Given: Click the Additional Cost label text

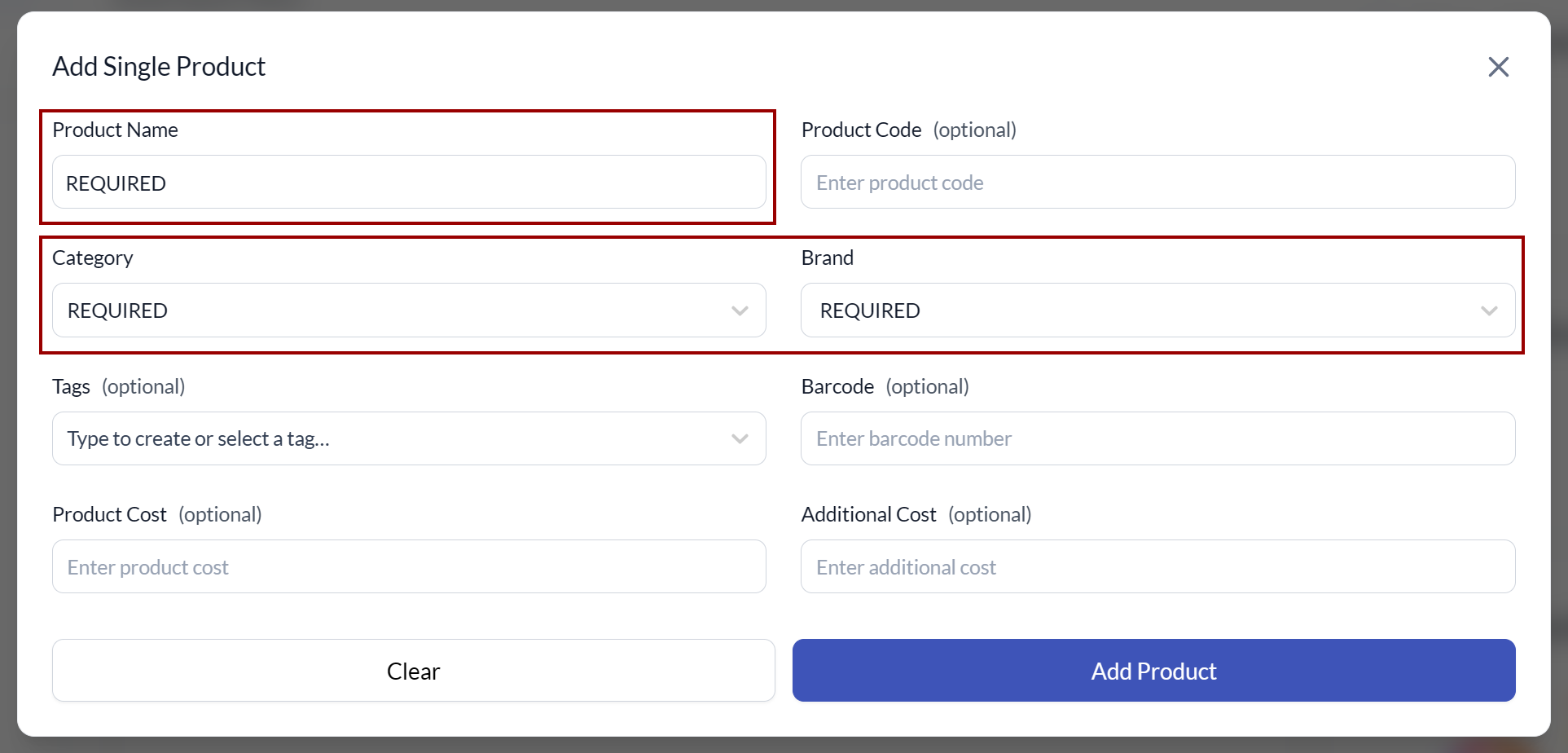Looking at the screenshot, I should [x=868, y=515].
